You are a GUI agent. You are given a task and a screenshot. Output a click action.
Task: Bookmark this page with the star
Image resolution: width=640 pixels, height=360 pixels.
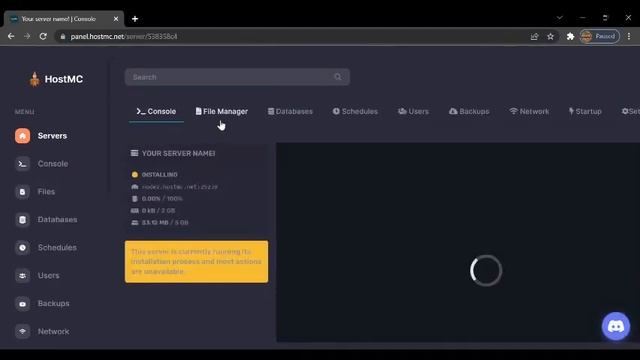550,36
